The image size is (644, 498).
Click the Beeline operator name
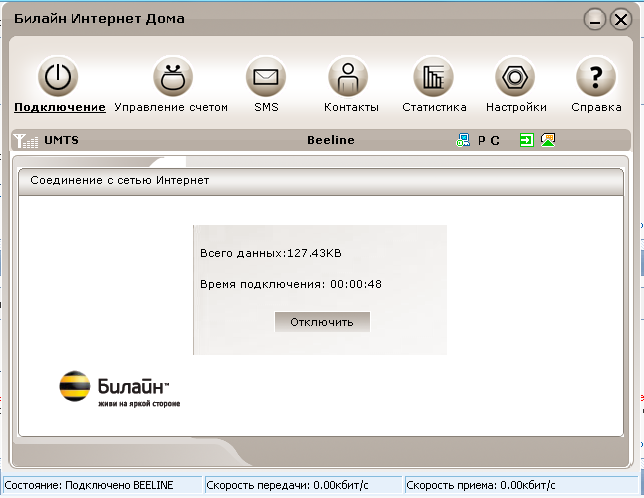(x=330, y=141)
